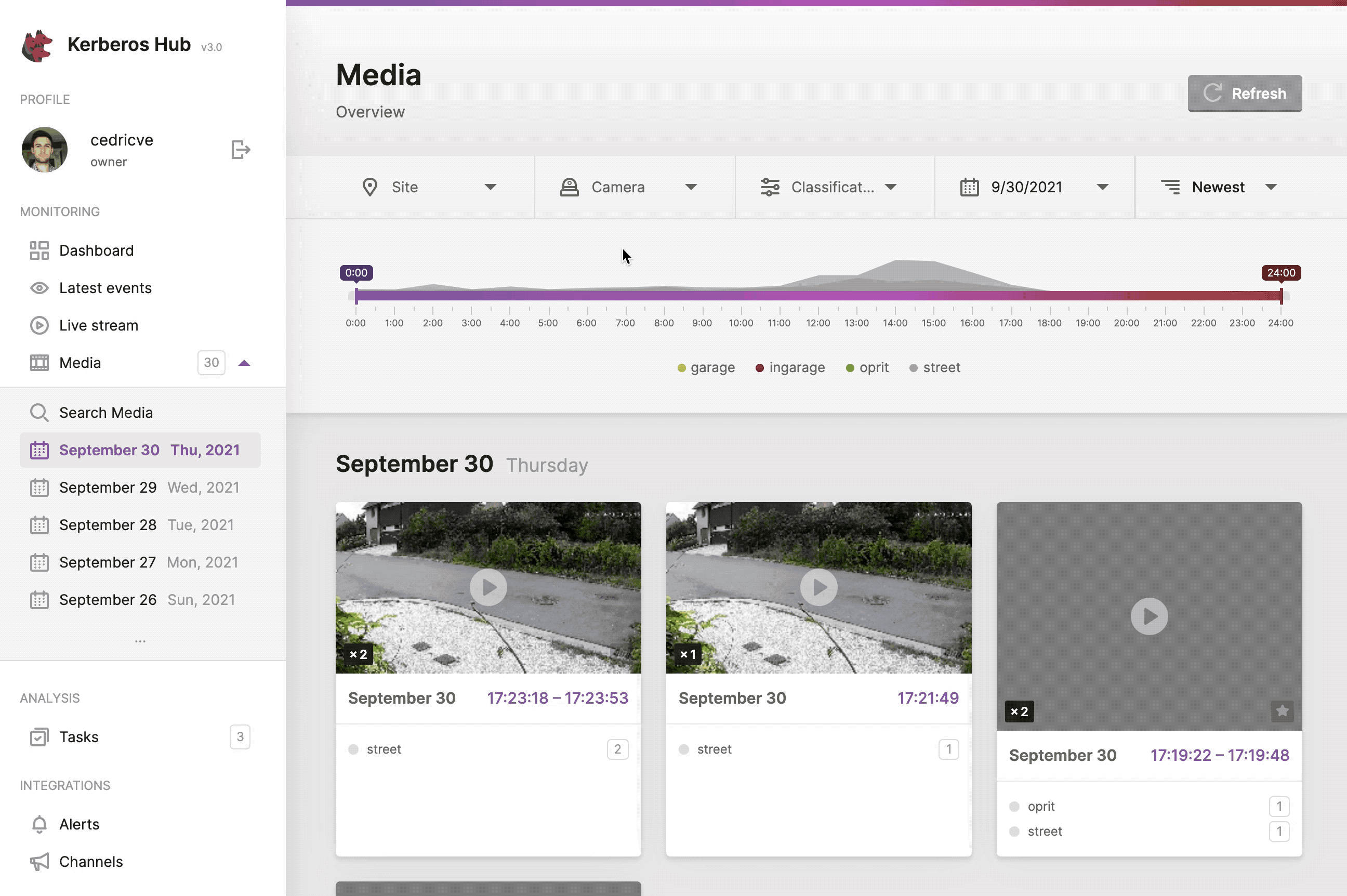This screenshot has height=896, width=1347.
Task: Open the Camera dropdown
Action: tap(631, 187)
